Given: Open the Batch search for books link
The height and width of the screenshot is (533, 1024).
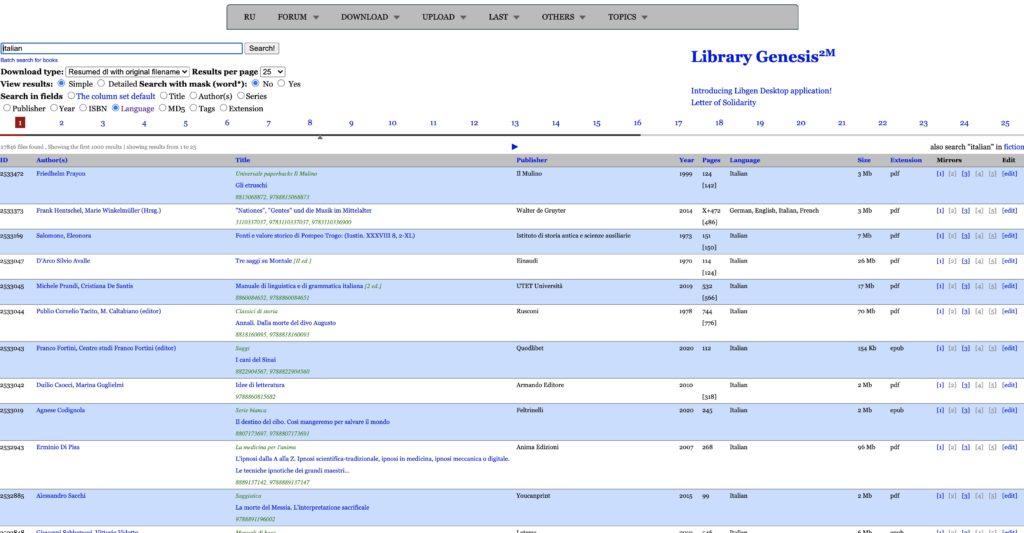Looking at the screenshot, I should [x=29, y=60].
